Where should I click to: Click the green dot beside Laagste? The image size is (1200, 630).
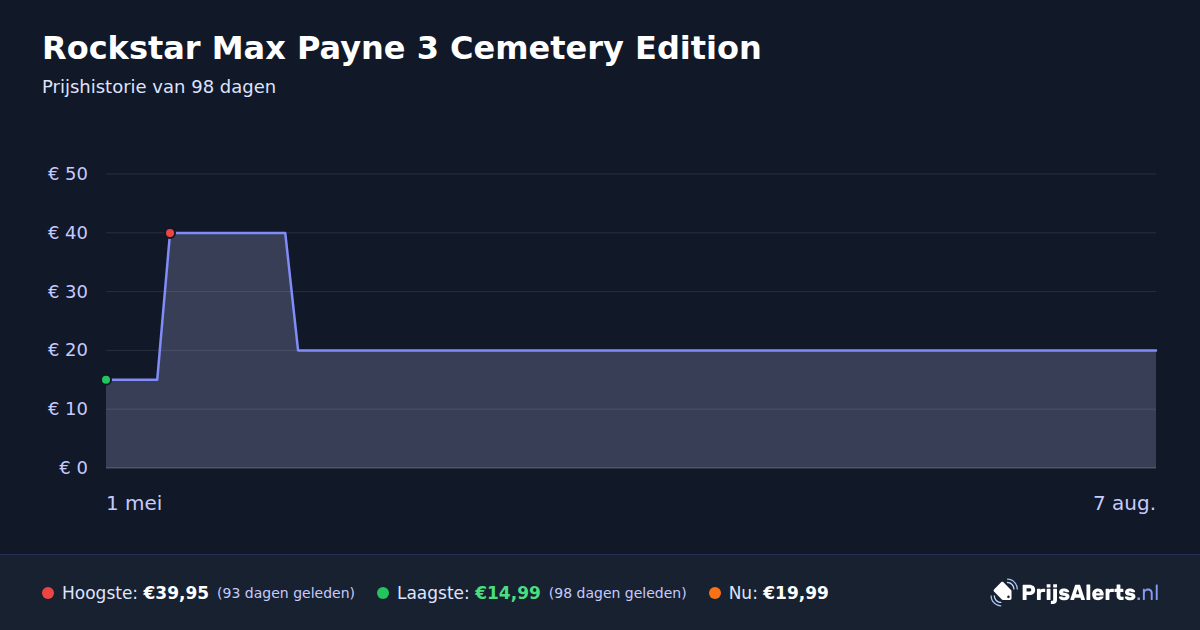pyautogui.click(x=383, y=593)
